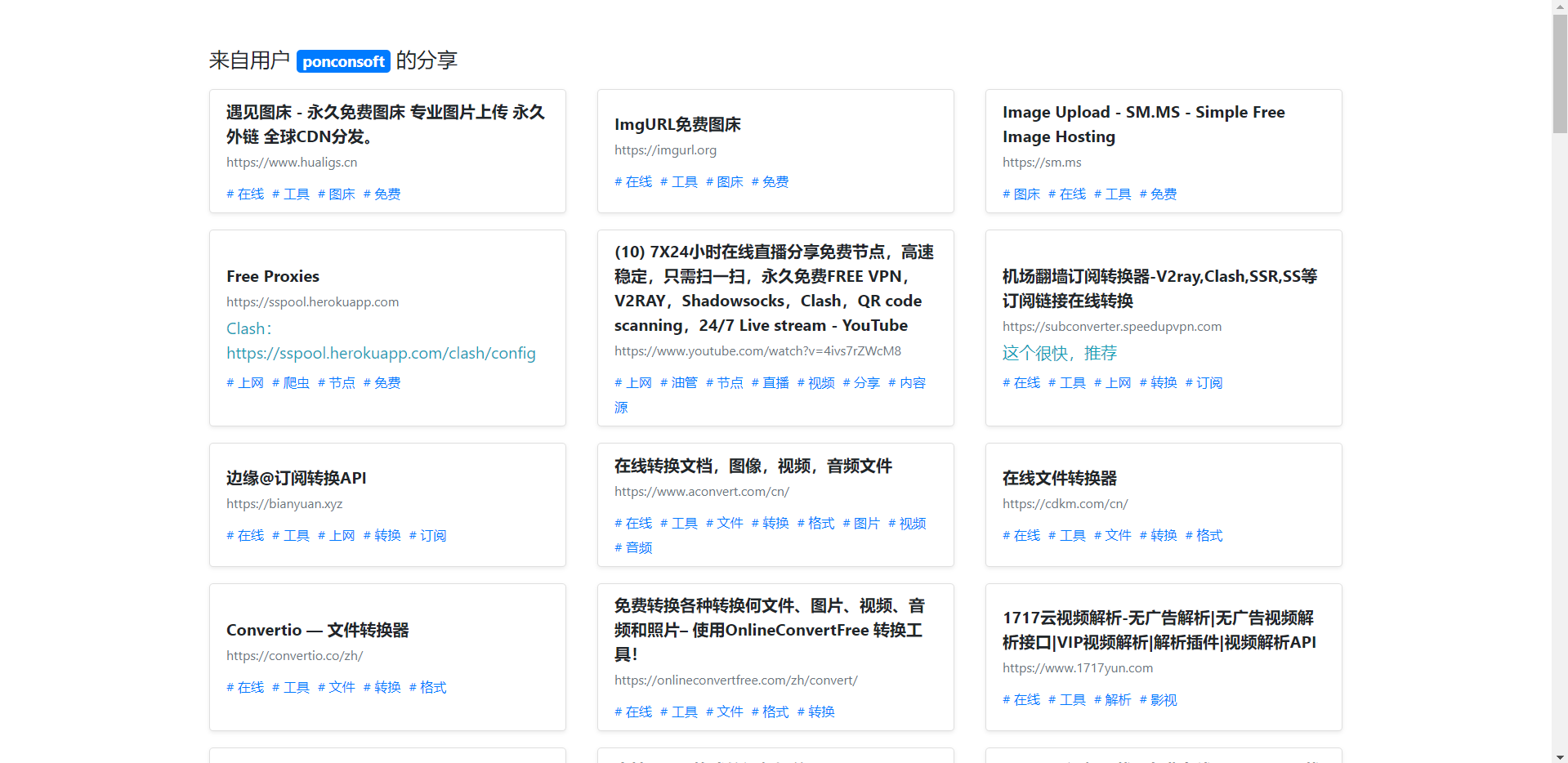Open Image Upload - SM.MS title
Viewport: 1568px width, 763px height.
click(x=1144, y=124)
